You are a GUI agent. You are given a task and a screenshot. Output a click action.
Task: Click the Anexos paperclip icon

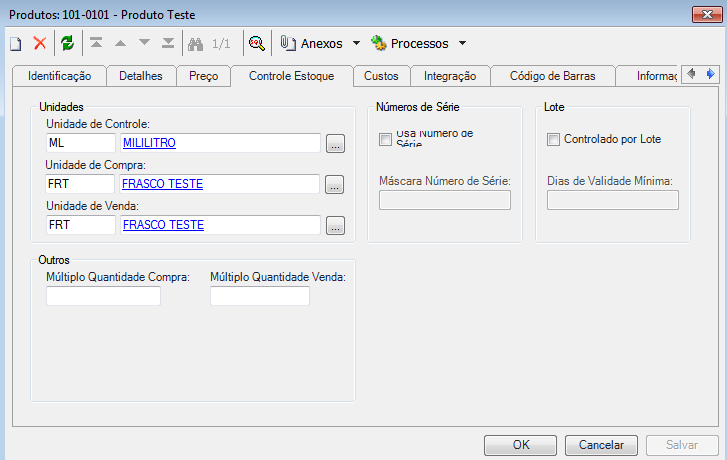click(x=288, y=43)
